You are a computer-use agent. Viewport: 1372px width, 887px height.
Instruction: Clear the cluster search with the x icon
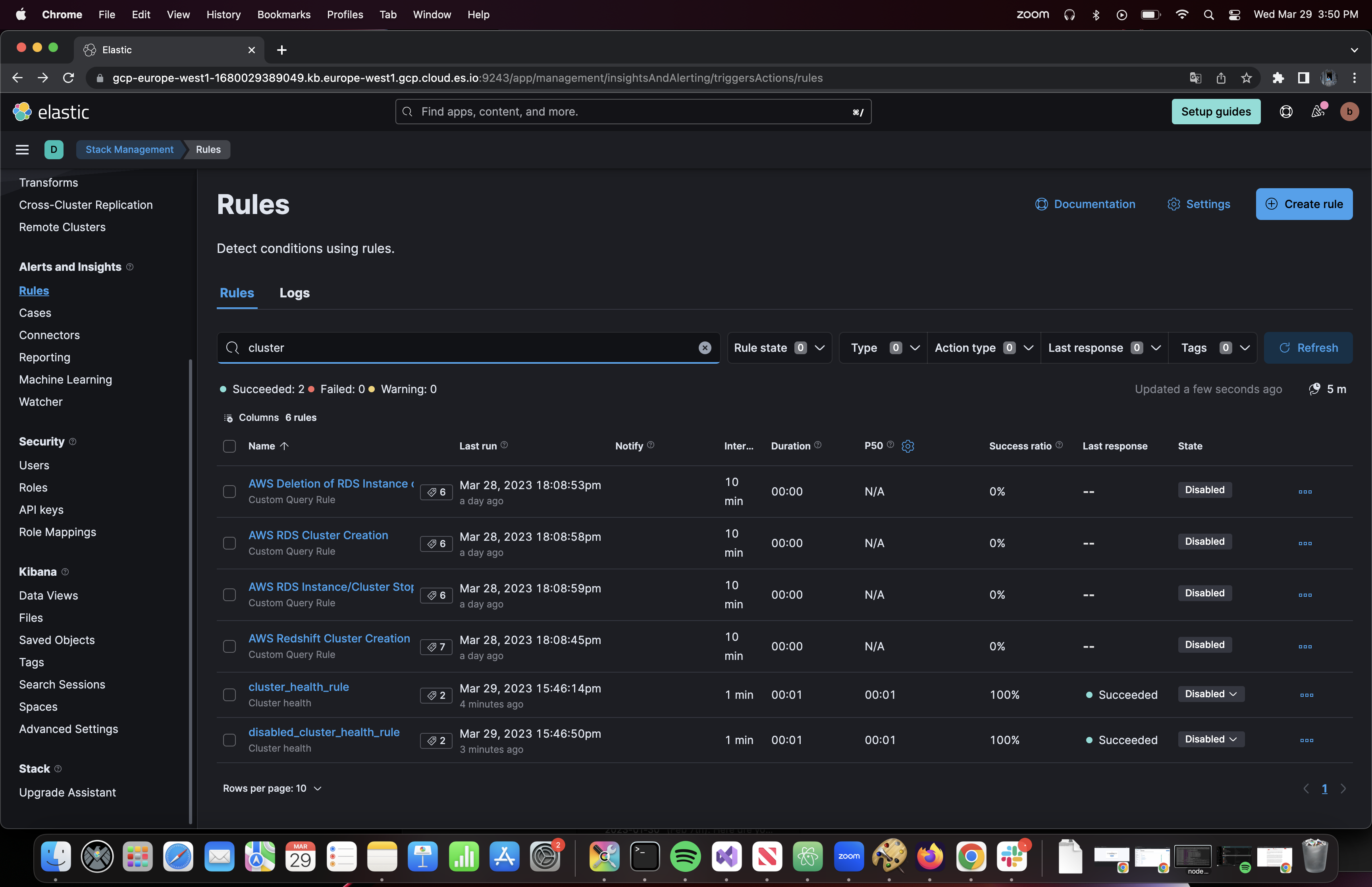tap(705, 347)
